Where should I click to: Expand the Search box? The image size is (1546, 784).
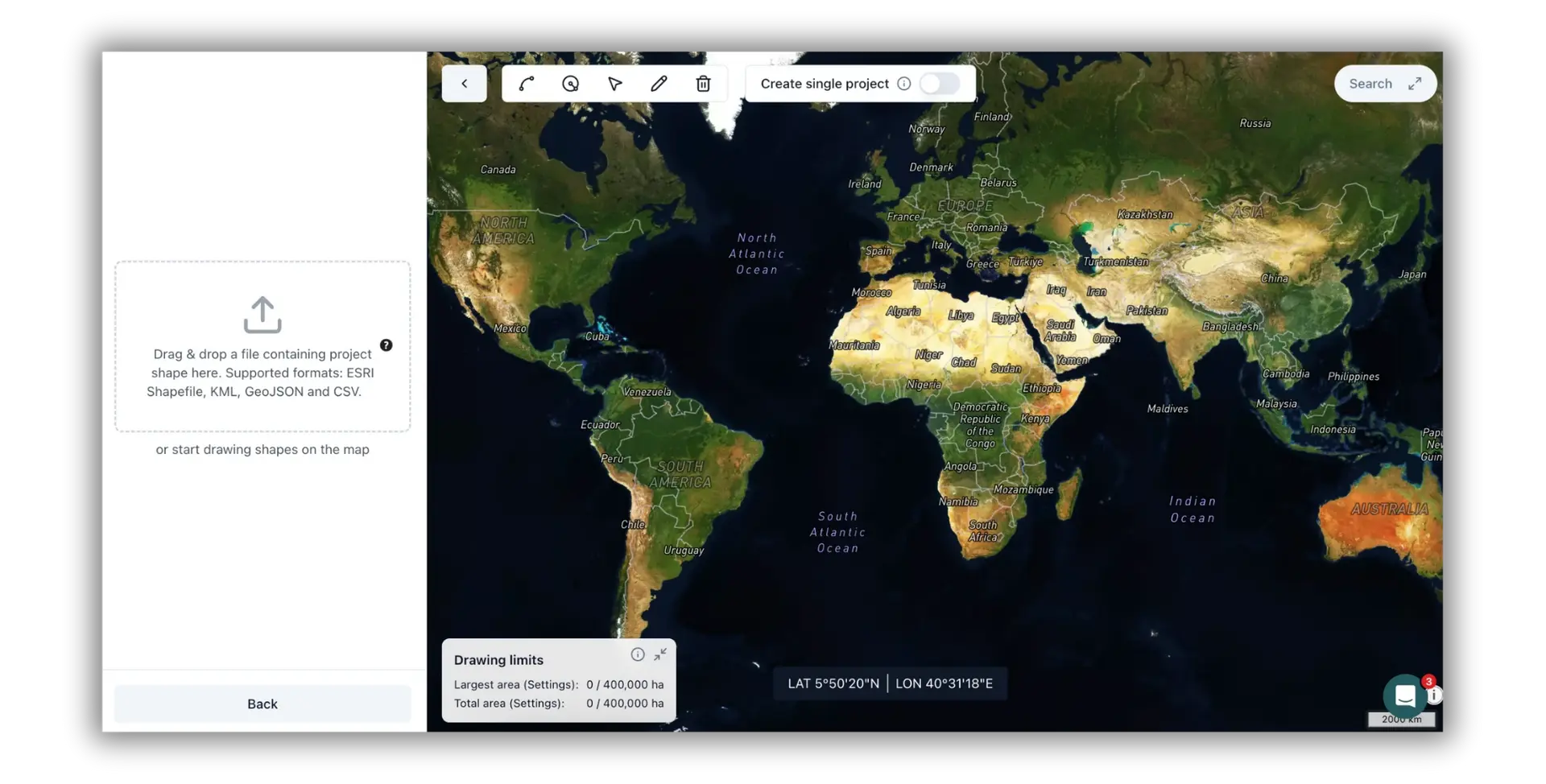tap(1415, 84)
